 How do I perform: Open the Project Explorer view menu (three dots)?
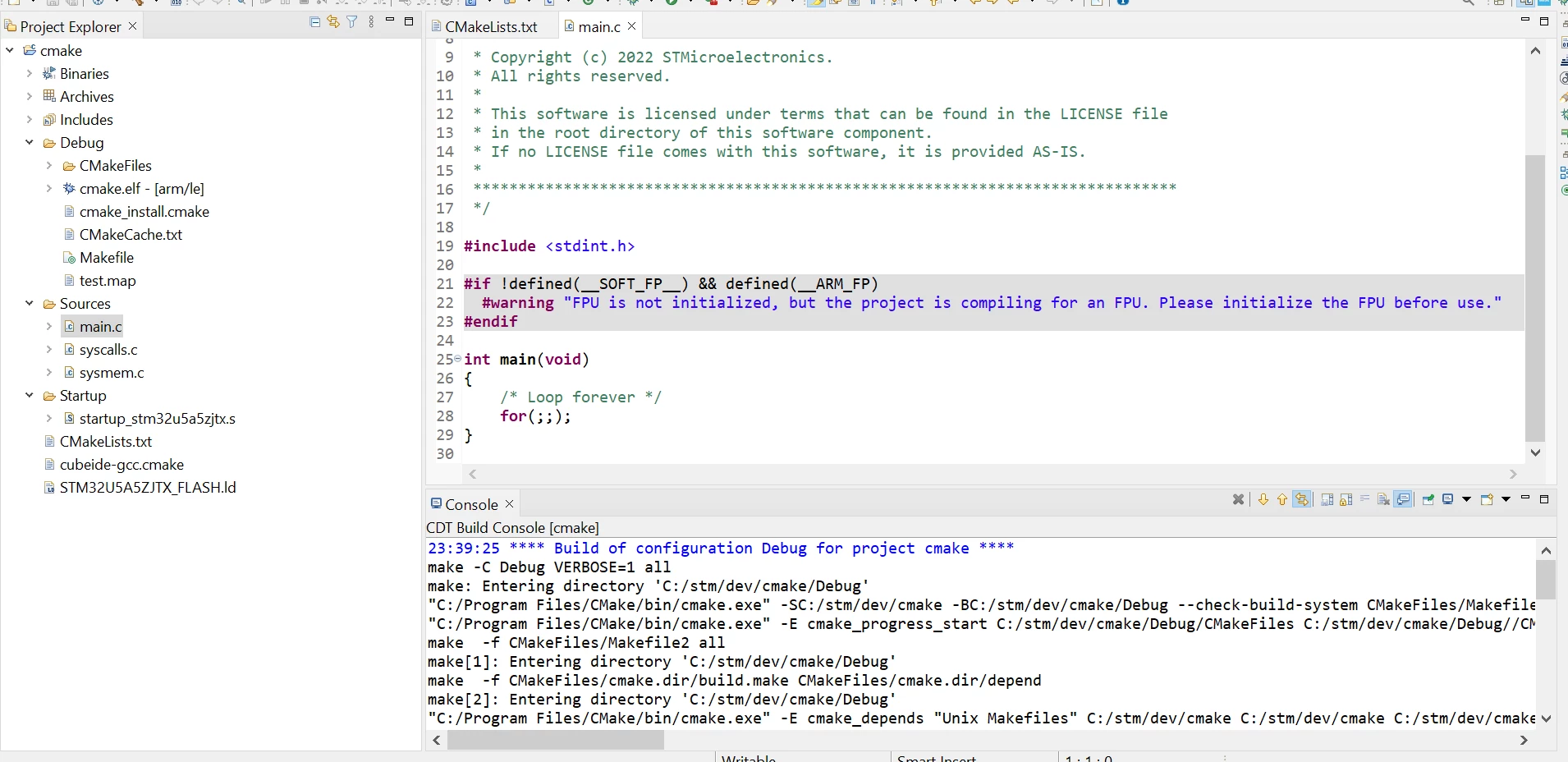[371, 22]
